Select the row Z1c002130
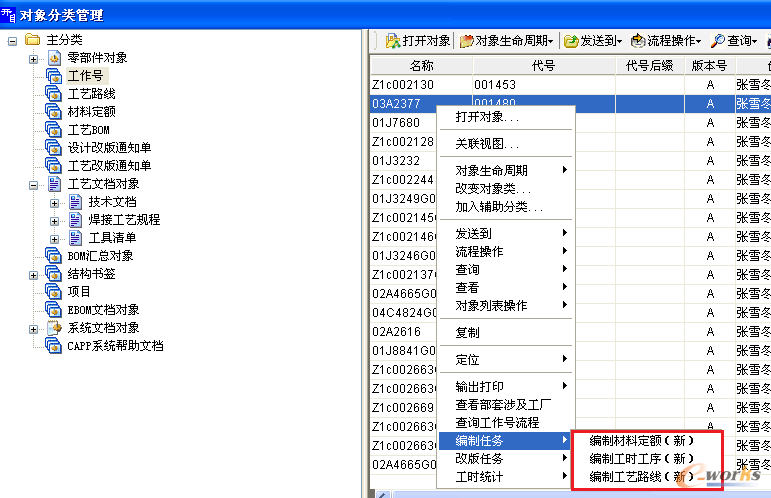771x498 pixels. (403, 84)
